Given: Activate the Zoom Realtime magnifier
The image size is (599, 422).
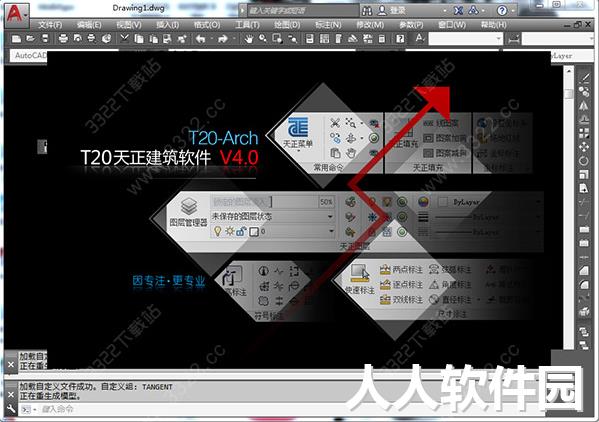Looking at the screenshot, I should [x=263, y=39].
